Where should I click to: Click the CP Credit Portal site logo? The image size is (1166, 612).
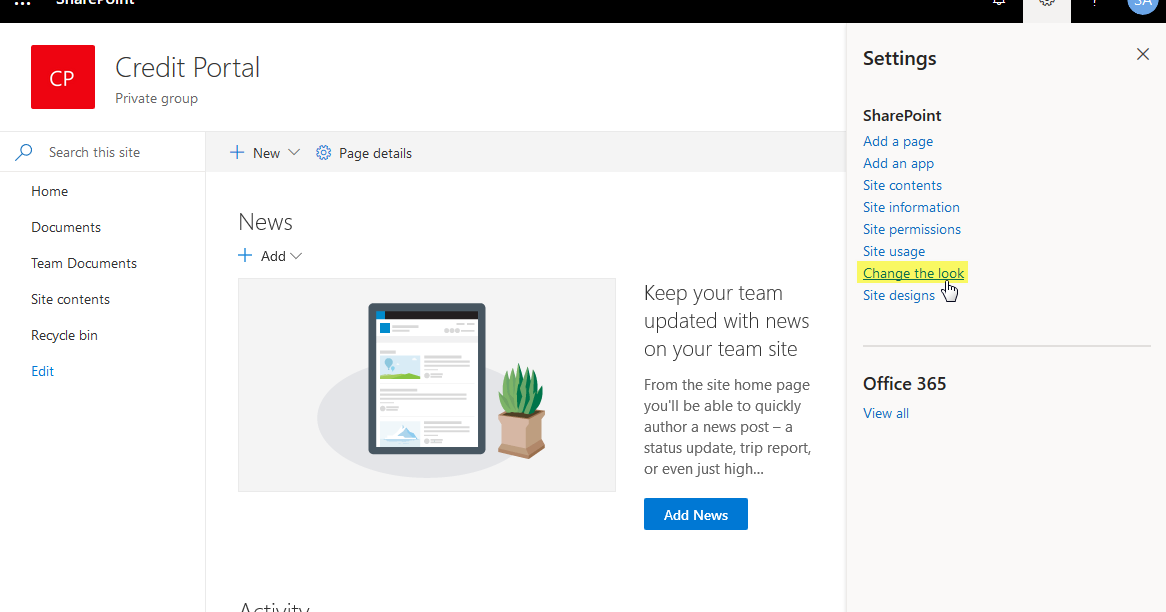(x=62, y=77)
